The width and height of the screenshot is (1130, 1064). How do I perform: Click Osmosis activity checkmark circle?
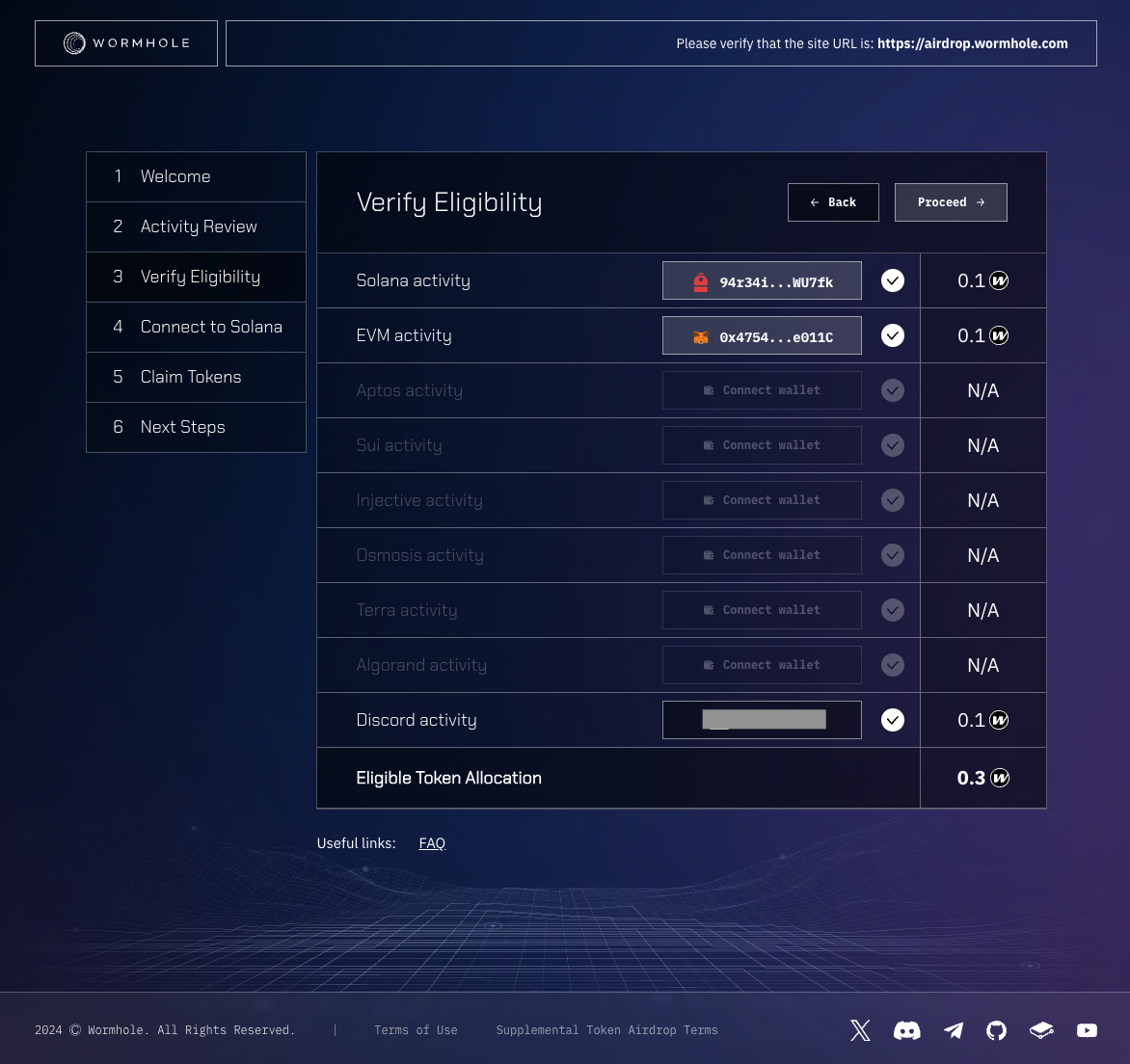(x=892, y=555)
